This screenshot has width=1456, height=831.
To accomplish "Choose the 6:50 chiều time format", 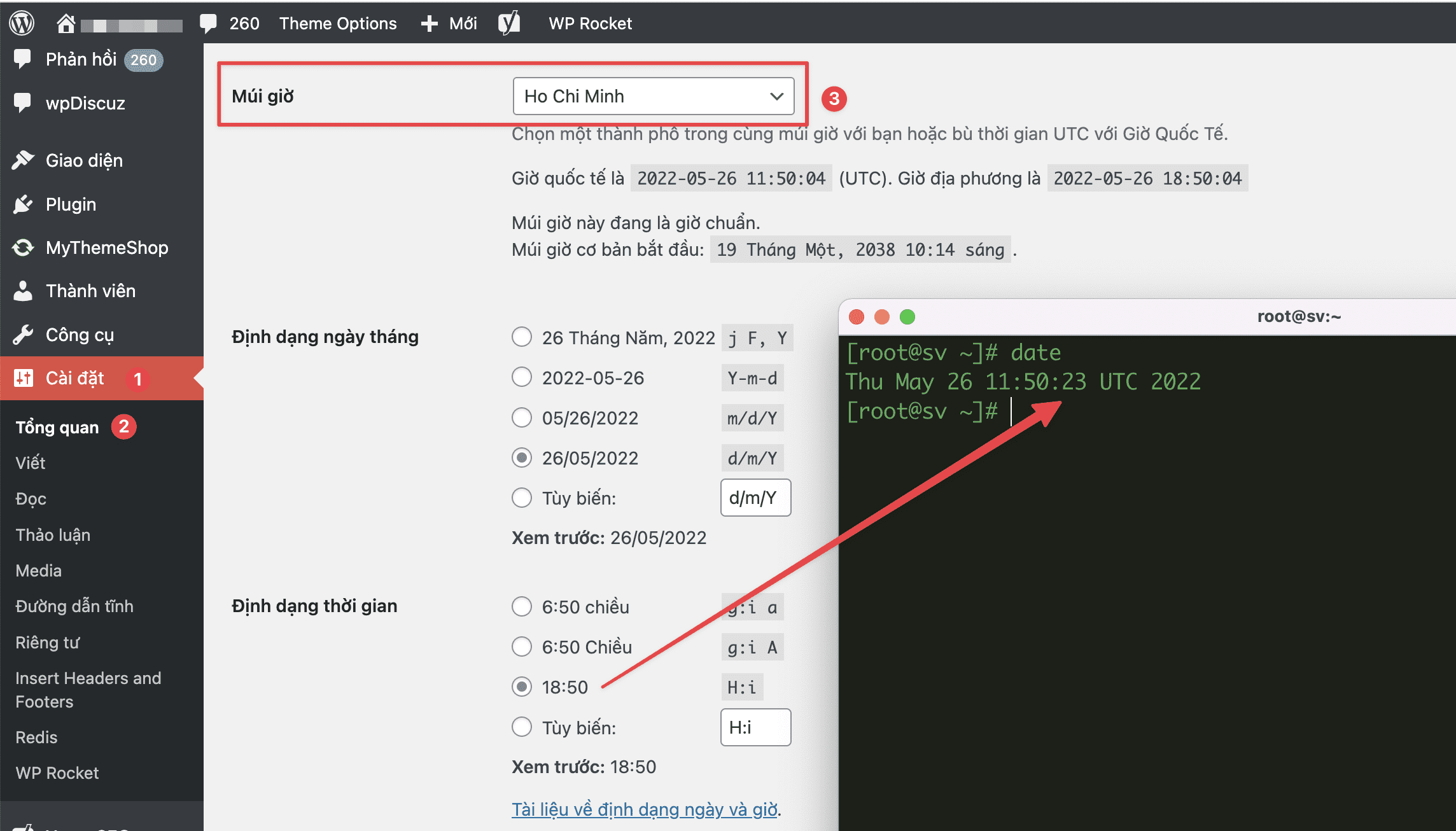I will (522, 606).
